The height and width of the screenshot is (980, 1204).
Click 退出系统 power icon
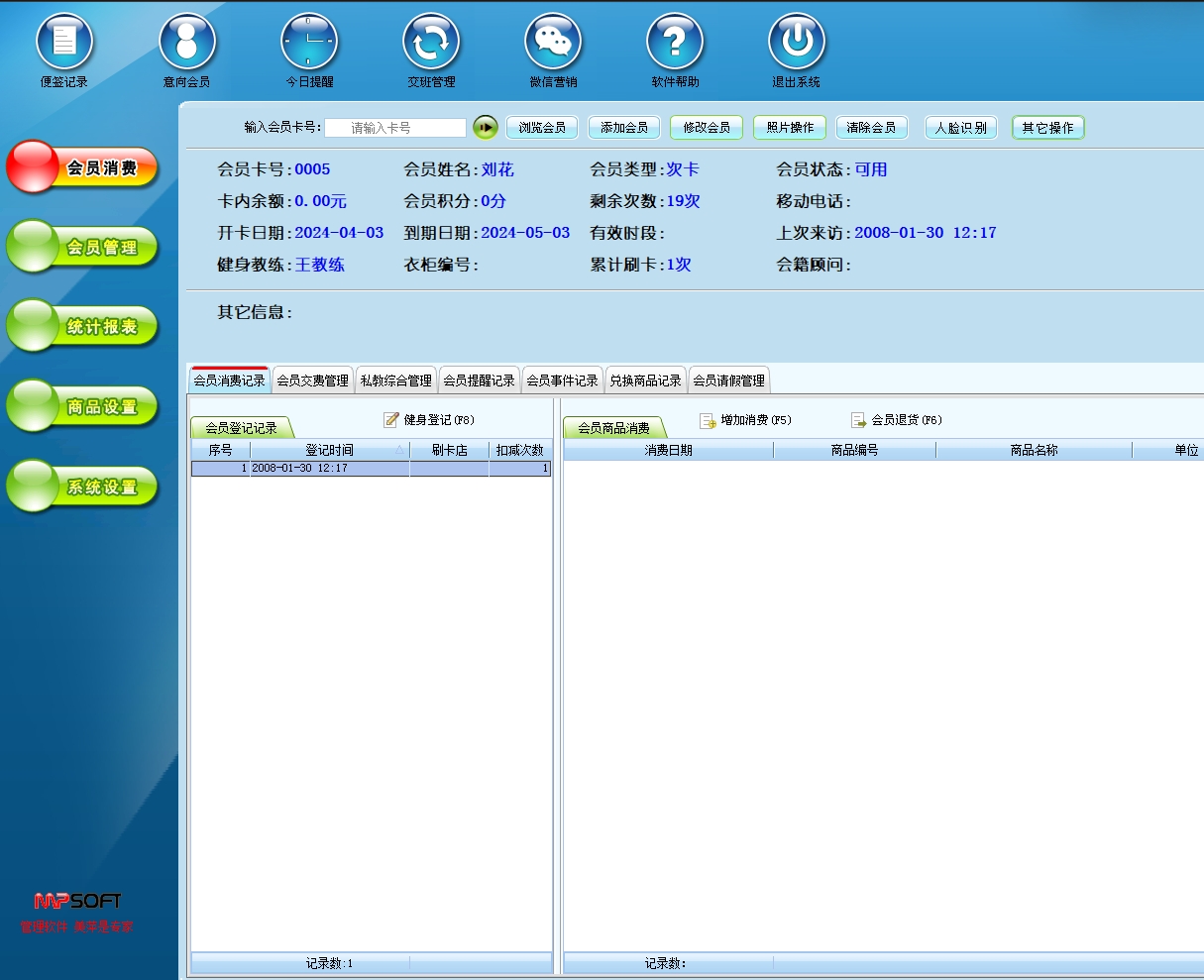point(797,43)
